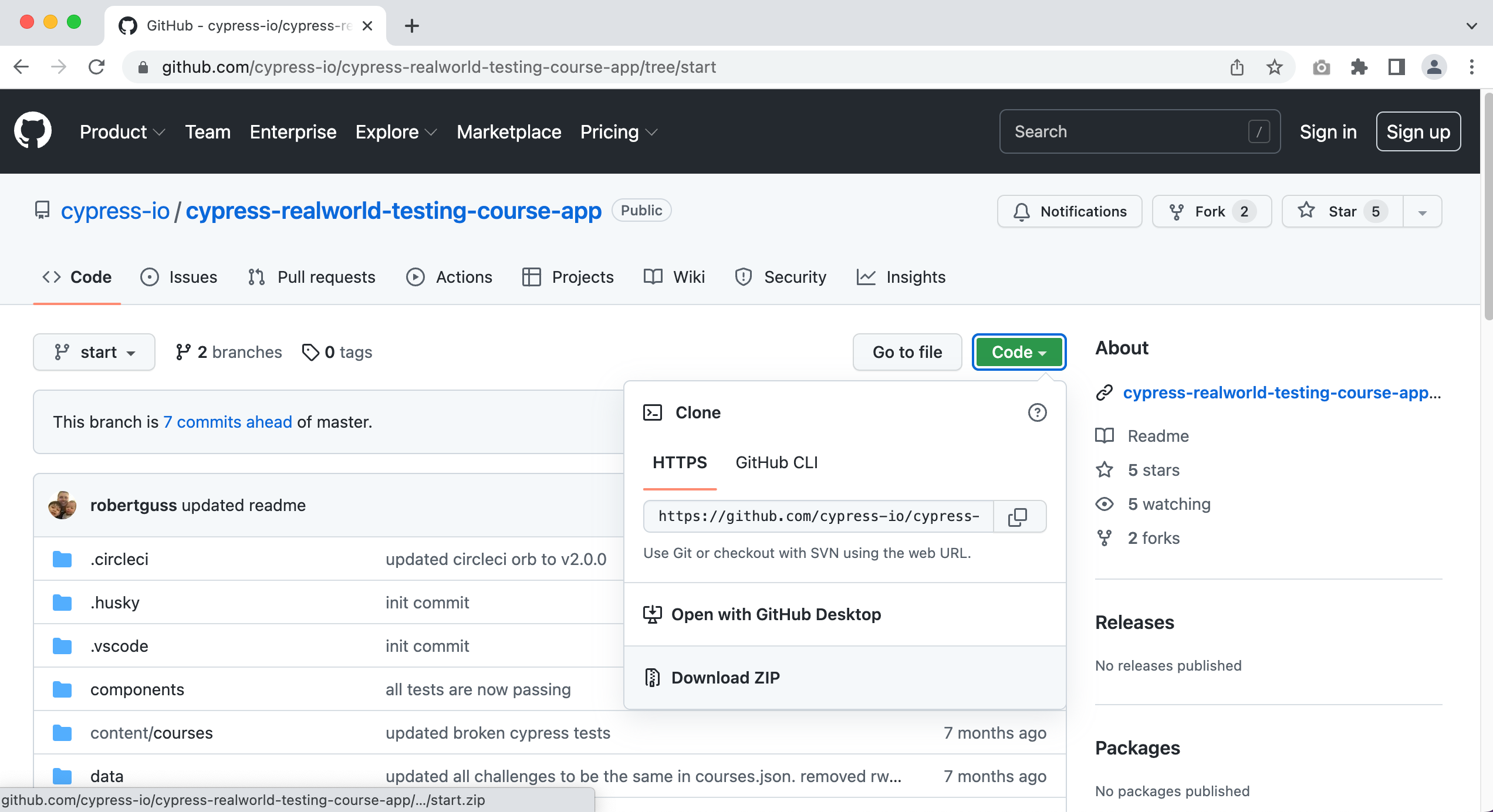The width and height of the screenshot is (1493, 812).
Task: Expand the start branch selector
Action: (x=94, y=352)
